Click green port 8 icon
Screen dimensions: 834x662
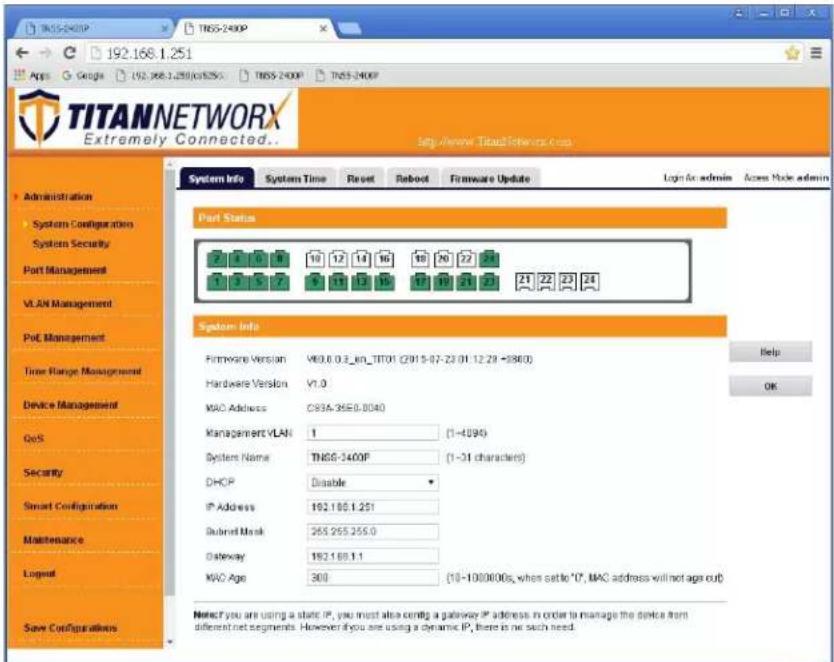point(280,259)
